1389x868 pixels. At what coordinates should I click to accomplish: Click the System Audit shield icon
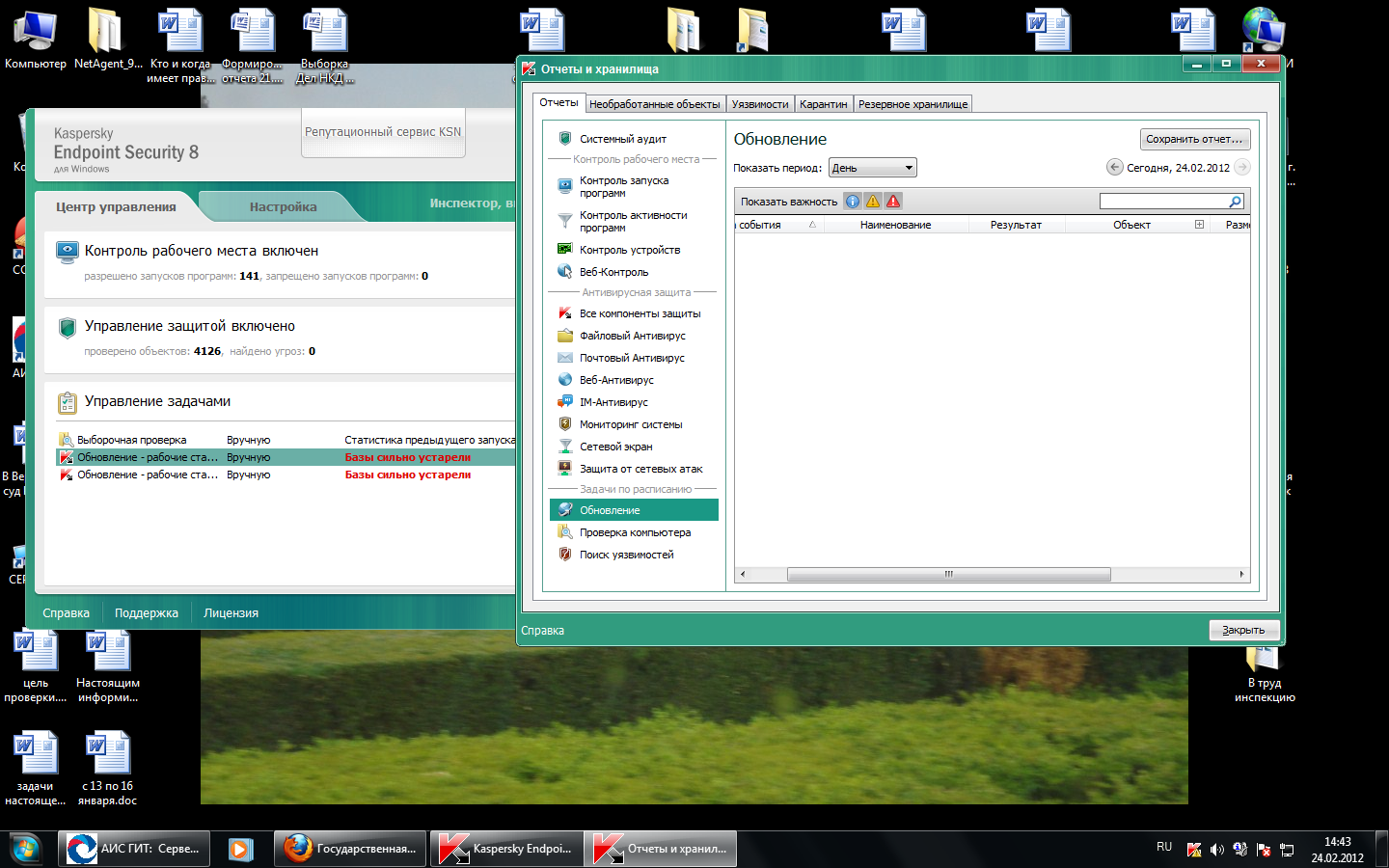click(565, 139)
